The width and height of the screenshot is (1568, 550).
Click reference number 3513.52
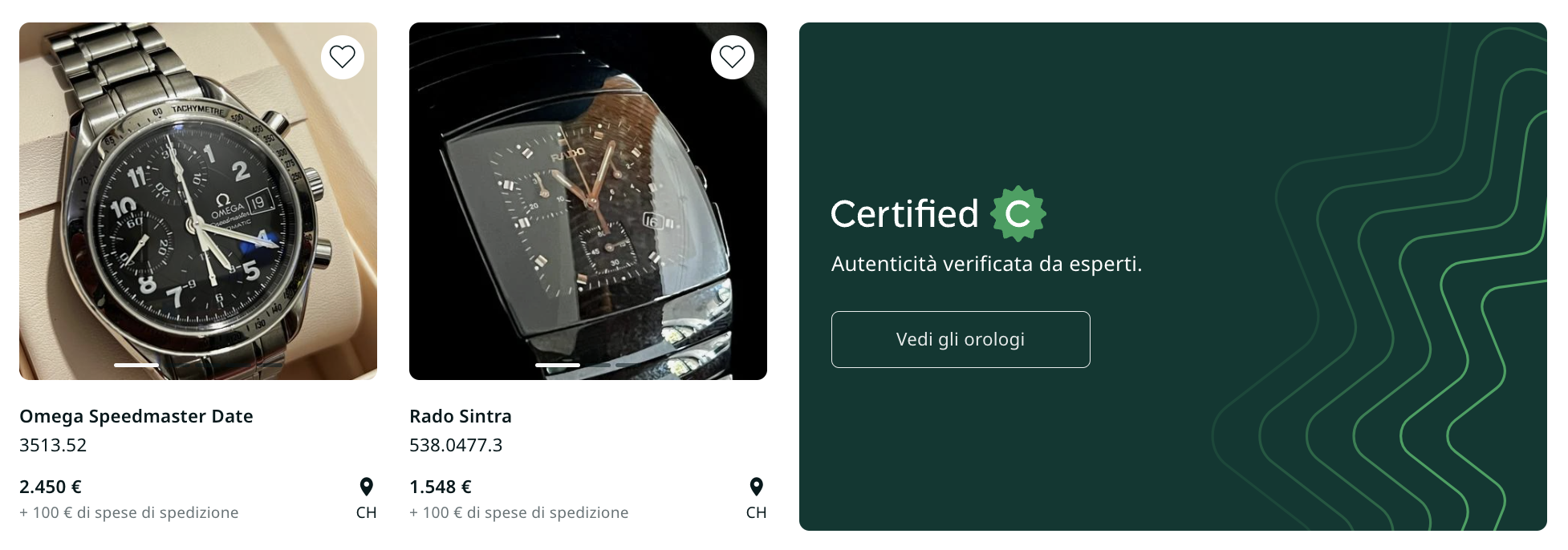point(53,445)
